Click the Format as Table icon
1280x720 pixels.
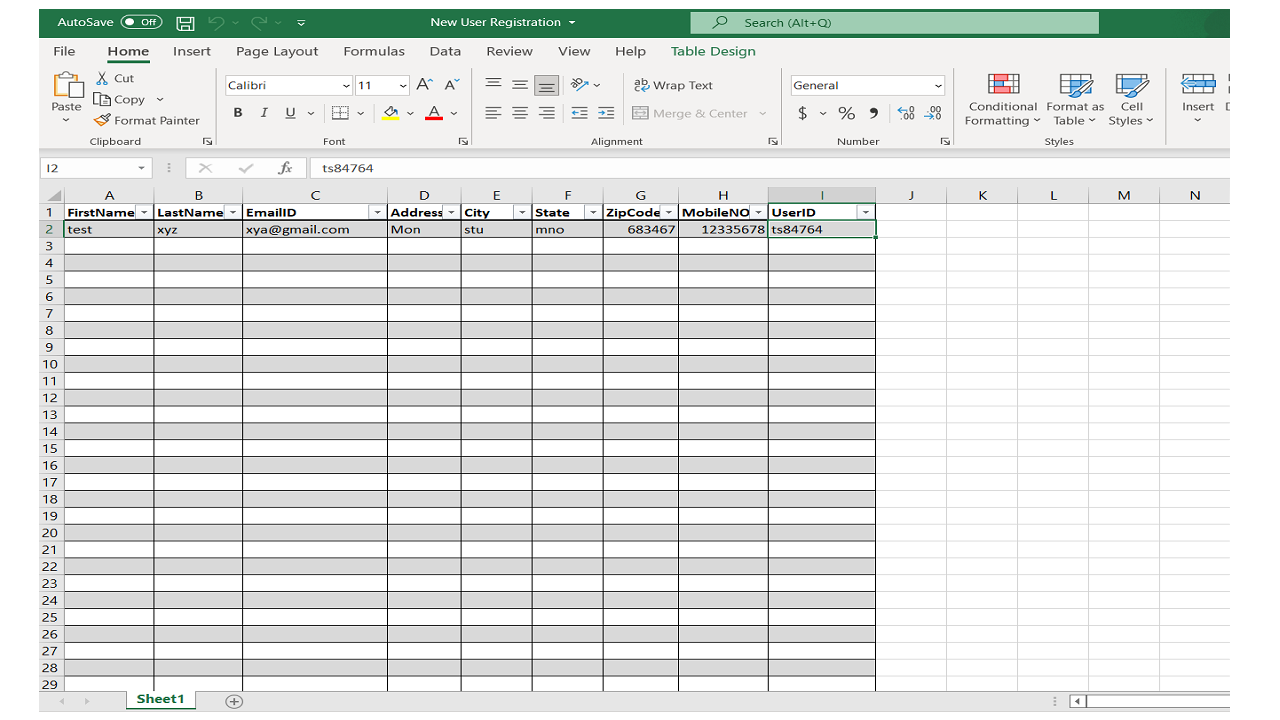click(x=1075, y=85)
